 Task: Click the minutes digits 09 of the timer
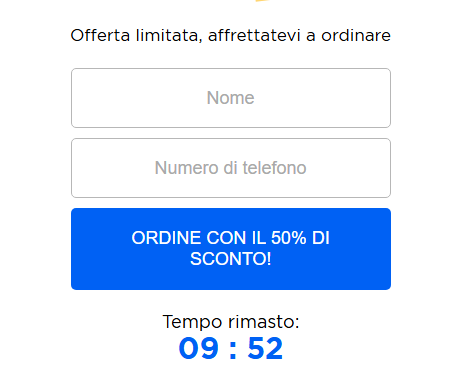(x=199, y=348)
